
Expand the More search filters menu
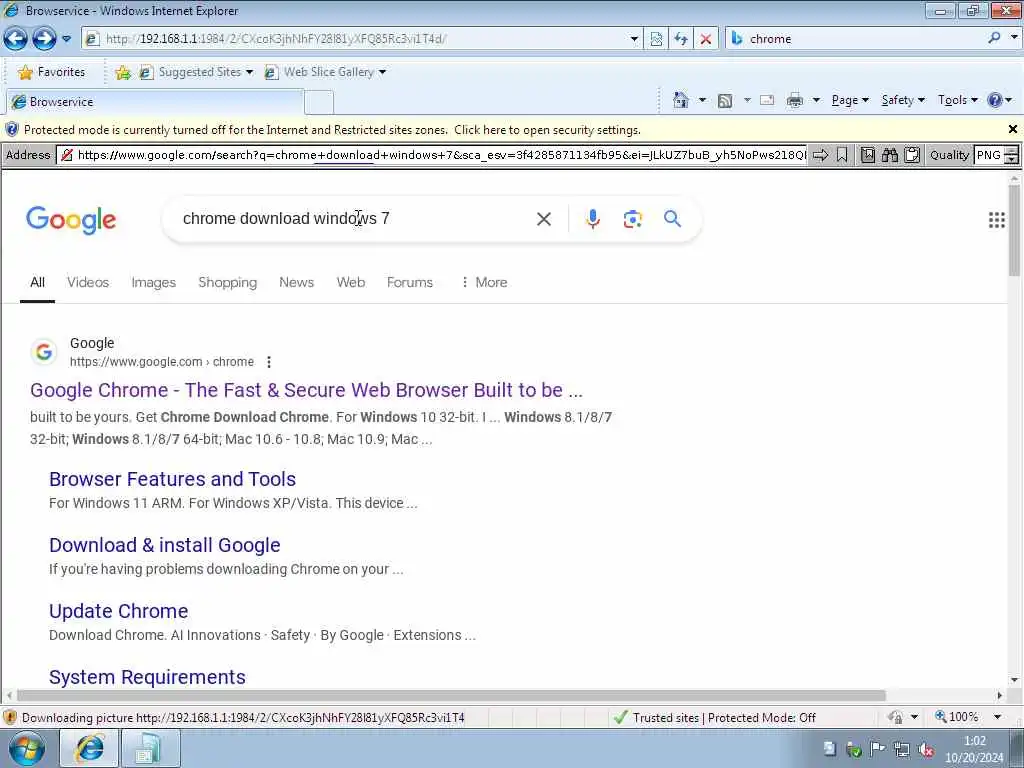pyautogui.click(x=484, y=282)
